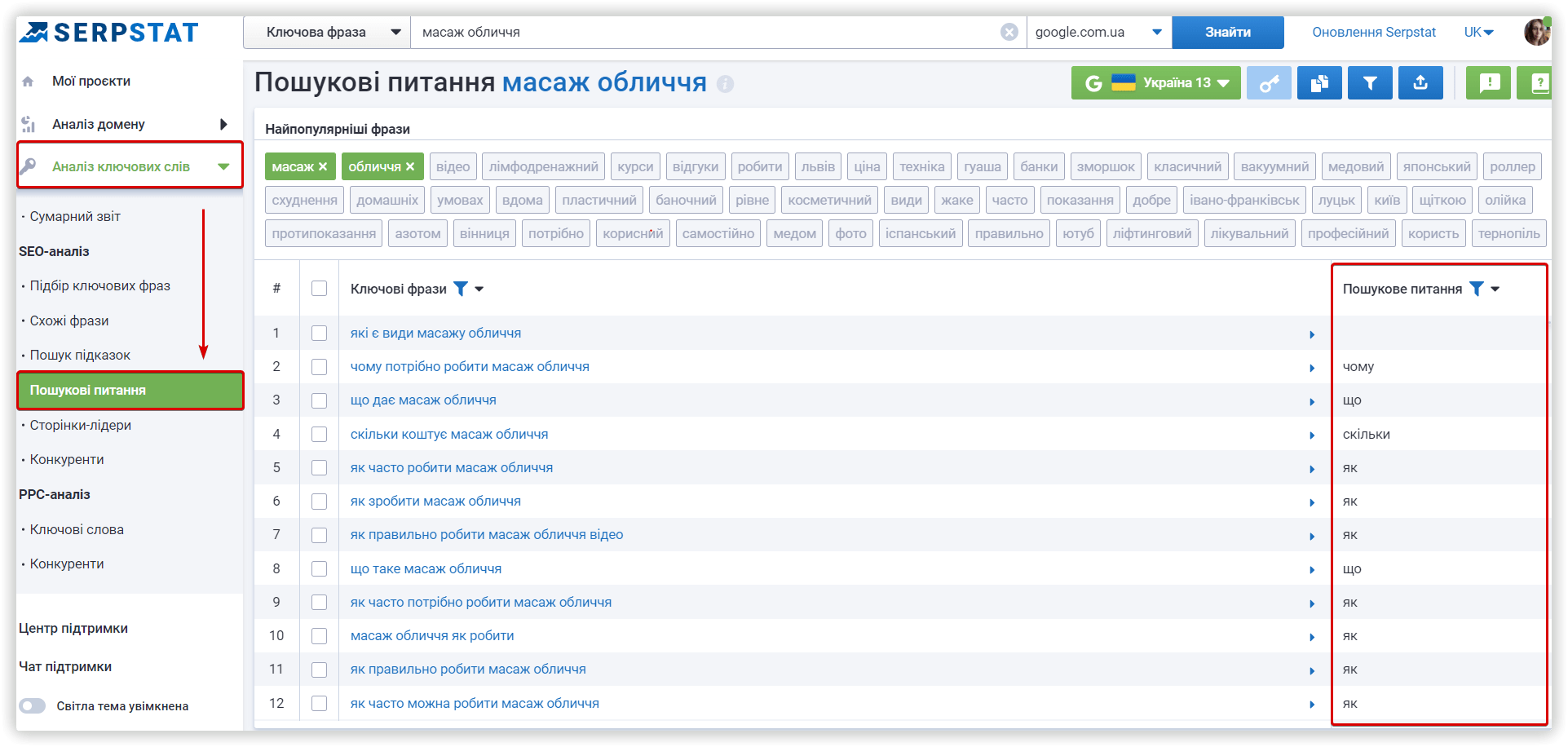Open filter icon in Пошукове питання column
Viewport: 1568px width, 747px height.
coord(1477,289)
